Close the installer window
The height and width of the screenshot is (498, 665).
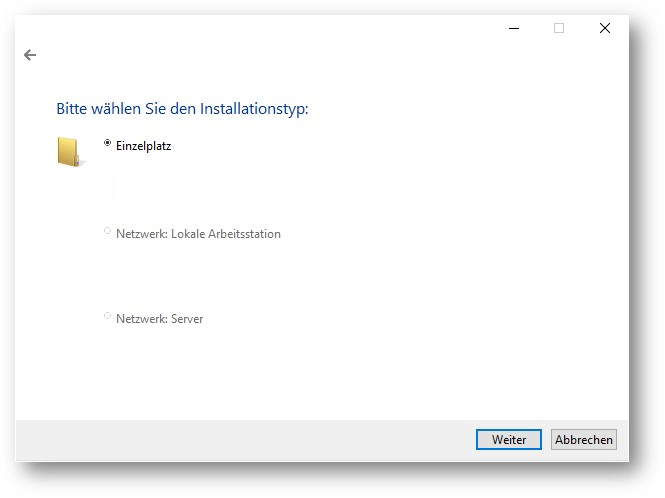click(605, 28)
